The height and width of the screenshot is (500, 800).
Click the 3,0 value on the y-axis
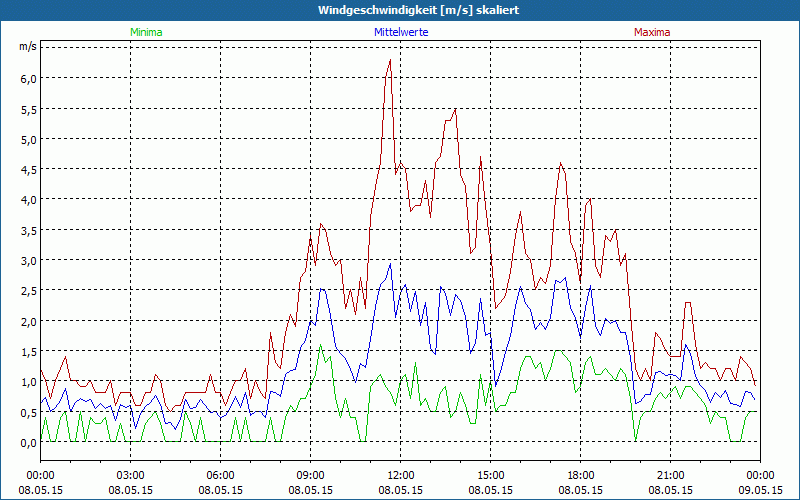[x=29, y=261]
